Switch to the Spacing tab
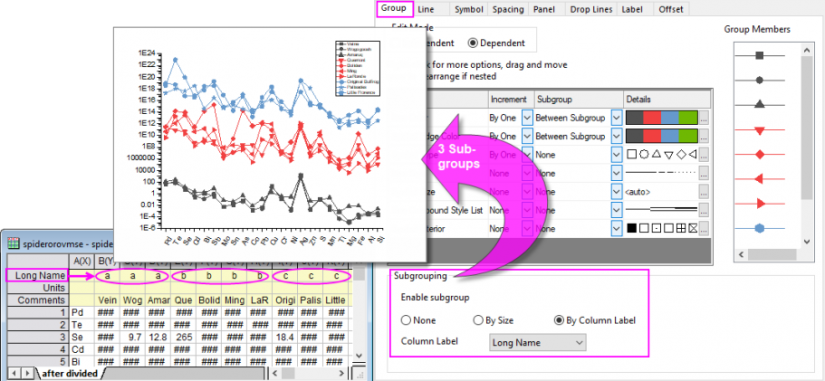Screen dimensions: 825x381 click(509, 9)
